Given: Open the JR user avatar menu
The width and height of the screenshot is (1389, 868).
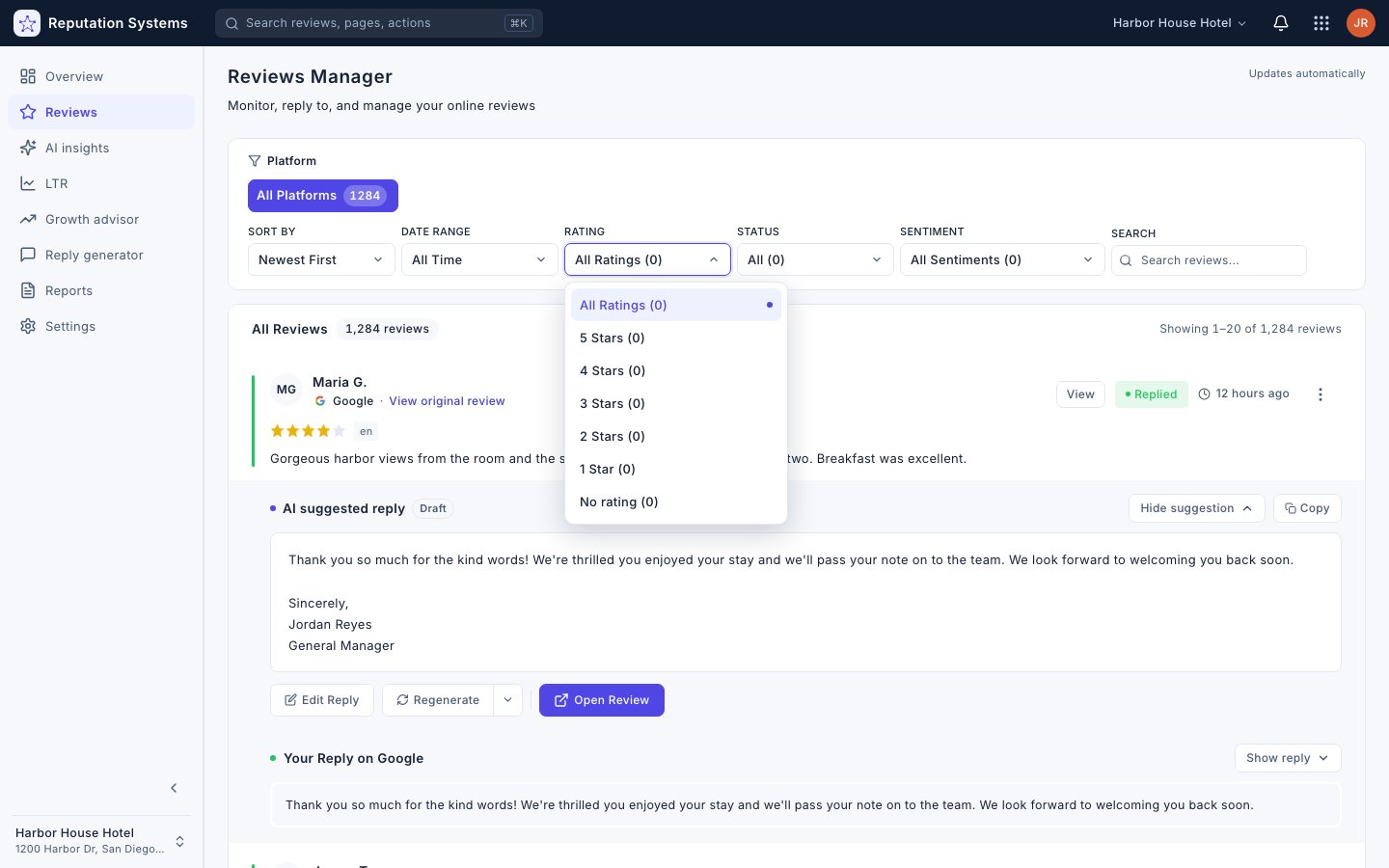Looking at the screenshot, I should pyautogui.click(x=1361, y=23).
